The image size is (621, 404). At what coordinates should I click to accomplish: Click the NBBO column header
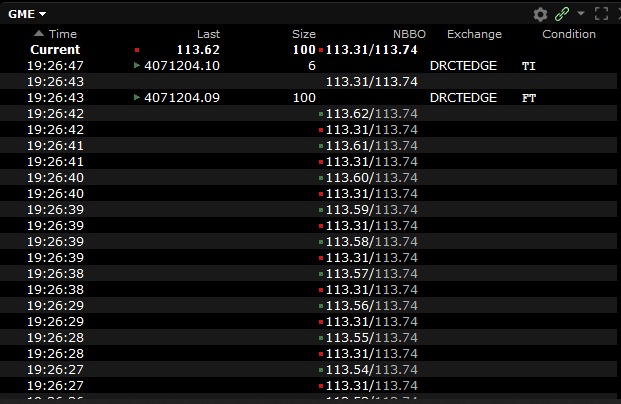pyautogui.click(x=409, y=34)
